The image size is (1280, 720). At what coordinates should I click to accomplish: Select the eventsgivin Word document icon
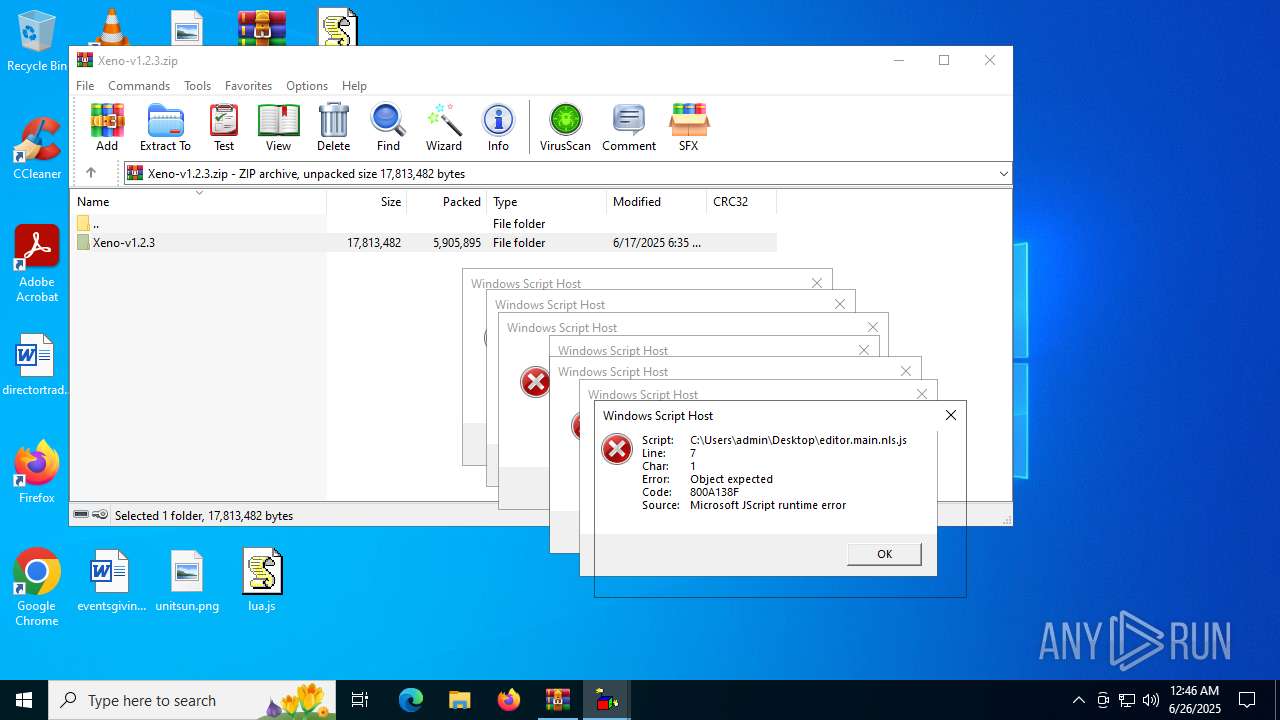pos(110,581)
